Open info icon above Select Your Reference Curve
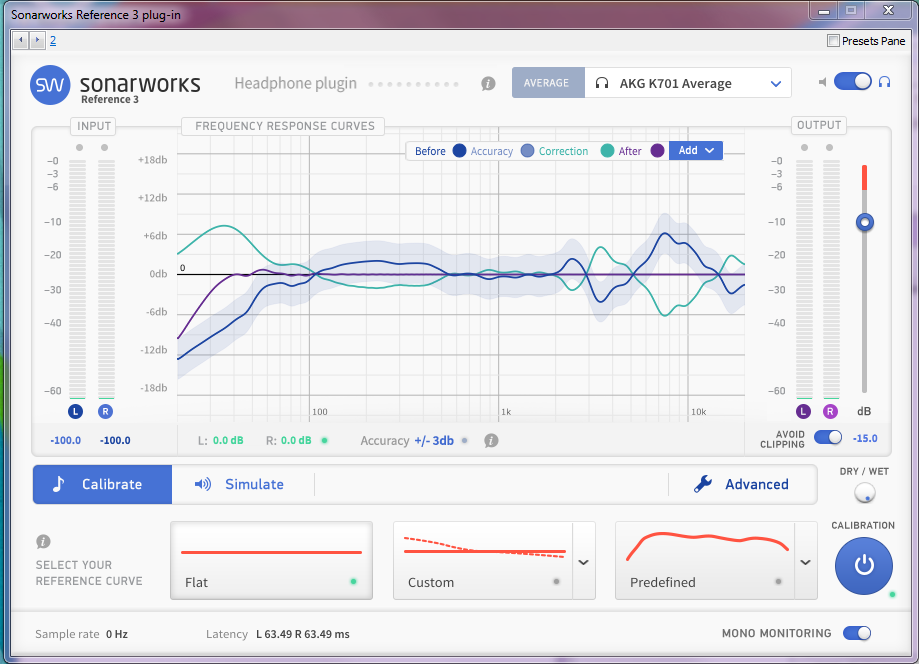The width and height of the screenshot is (919, 664). coord(43,541)
